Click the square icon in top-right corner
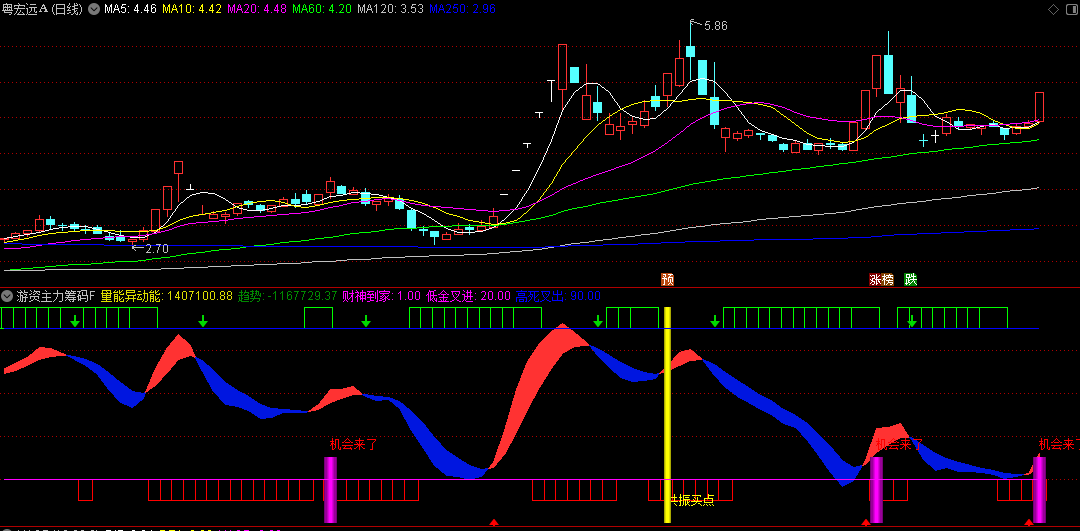Screen dimensions: 1080x531 [1069, 9]
